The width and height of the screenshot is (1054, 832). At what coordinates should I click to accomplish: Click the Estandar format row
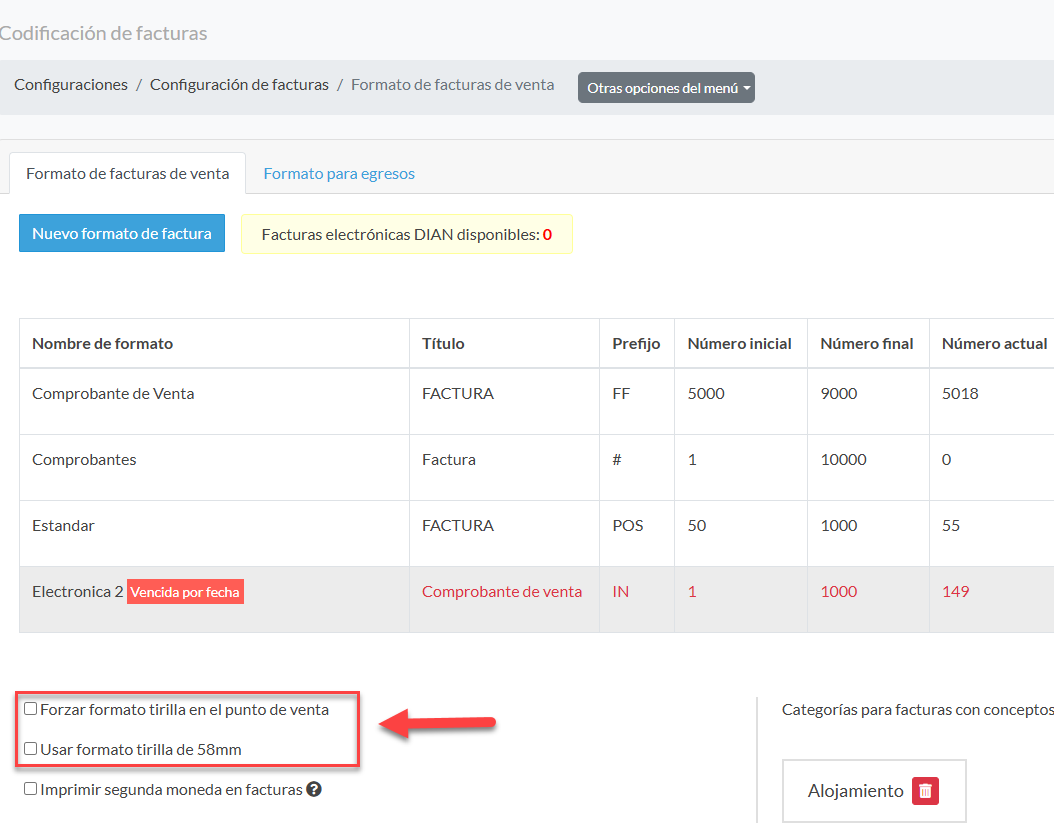(63, 526)
